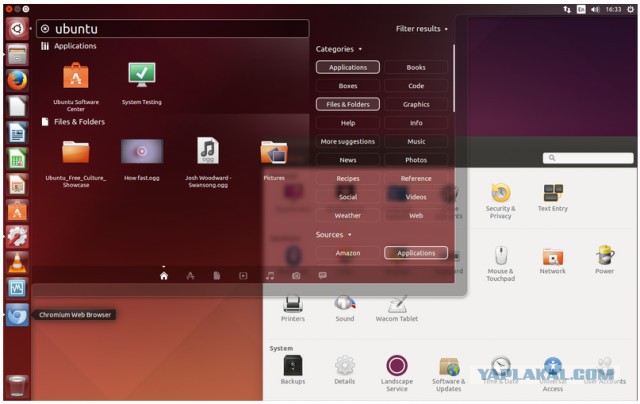Toggle the Books category filter

[x=416, y=67]
